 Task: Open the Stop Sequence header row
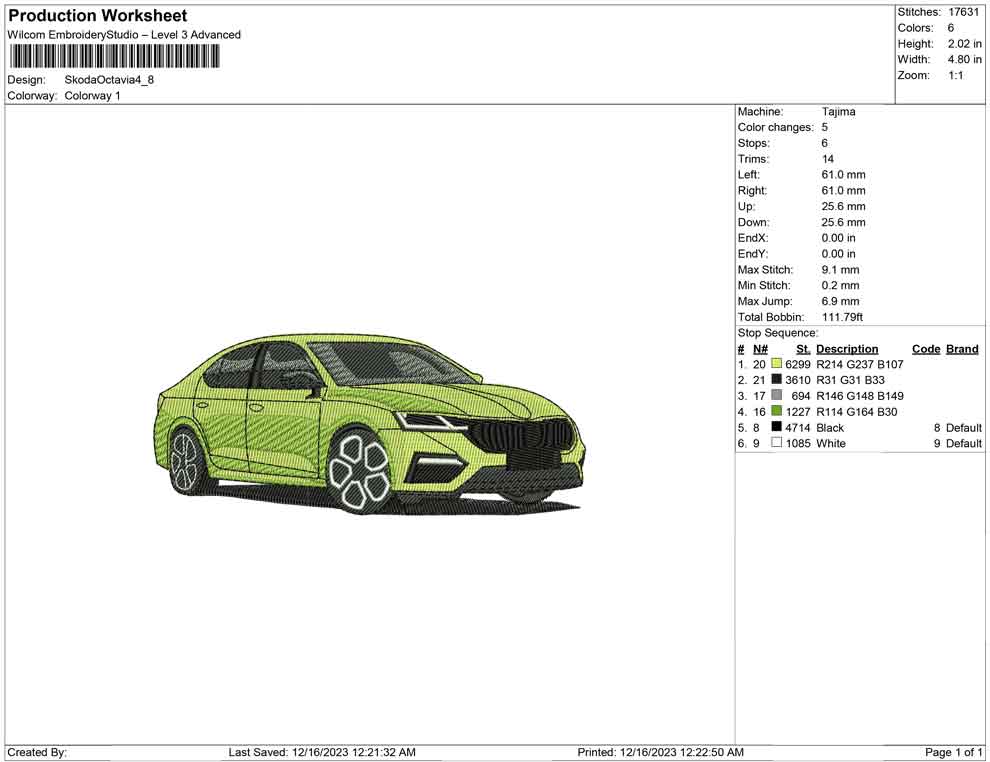777,332
